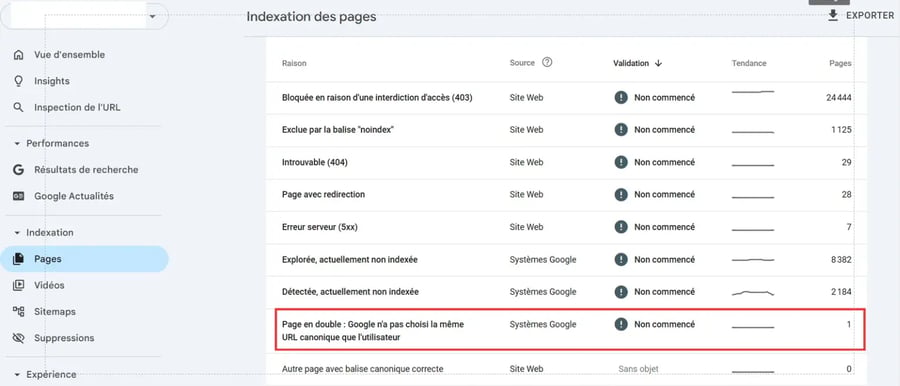Click warning icon in Explorée non indexée row
This screenshot has height=386, width=900.
click(x=620, y=260)
